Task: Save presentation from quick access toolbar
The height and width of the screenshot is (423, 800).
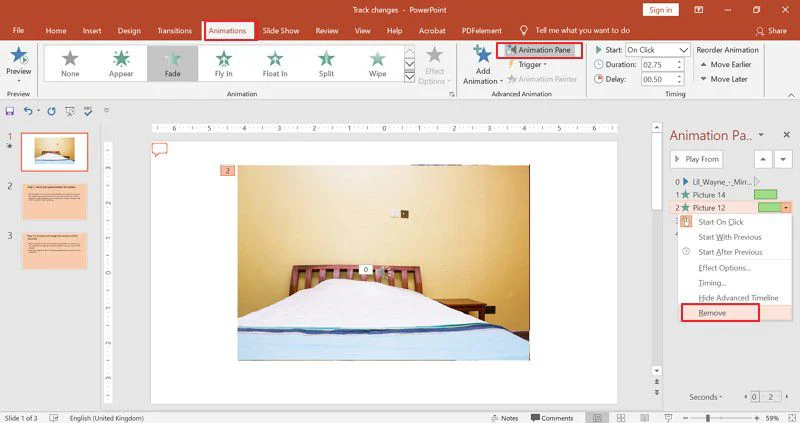Action: click(10, 111)
